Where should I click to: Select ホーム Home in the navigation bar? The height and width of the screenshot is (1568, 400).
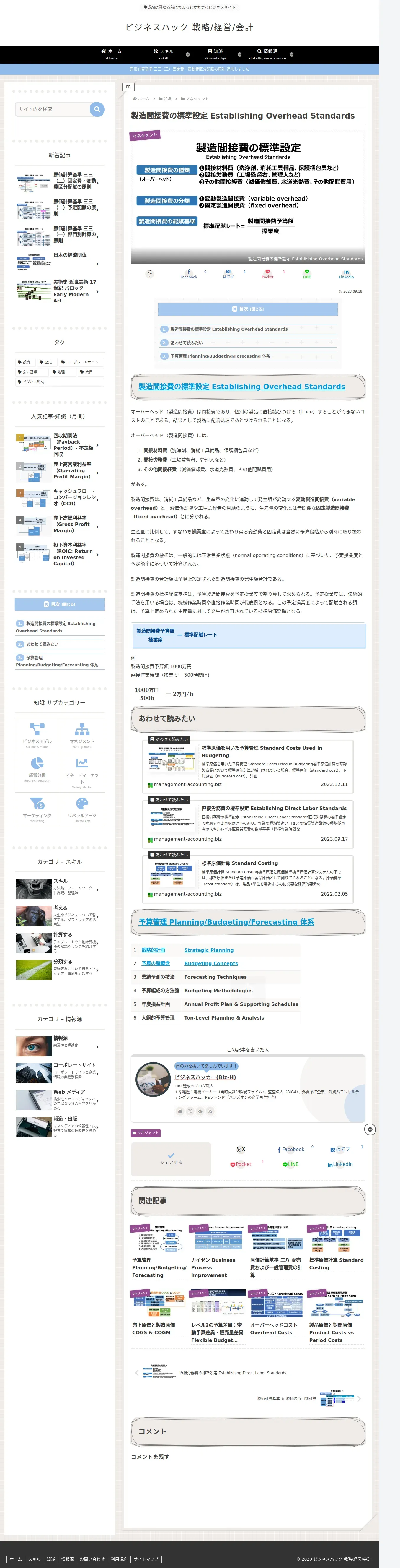(x=111, y=54)
